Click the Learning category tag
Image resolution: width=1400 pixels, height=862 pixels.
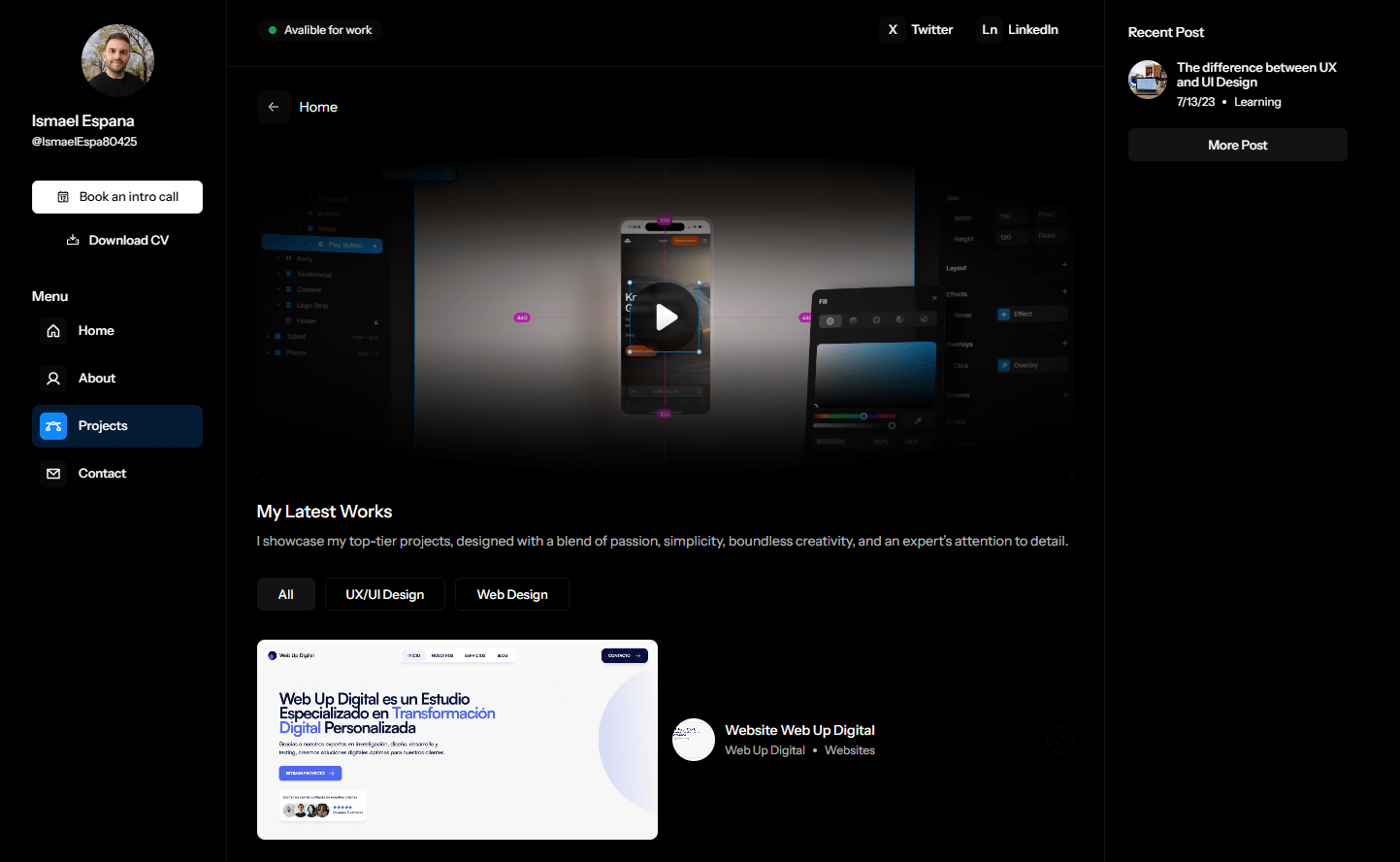[1257, 102]
